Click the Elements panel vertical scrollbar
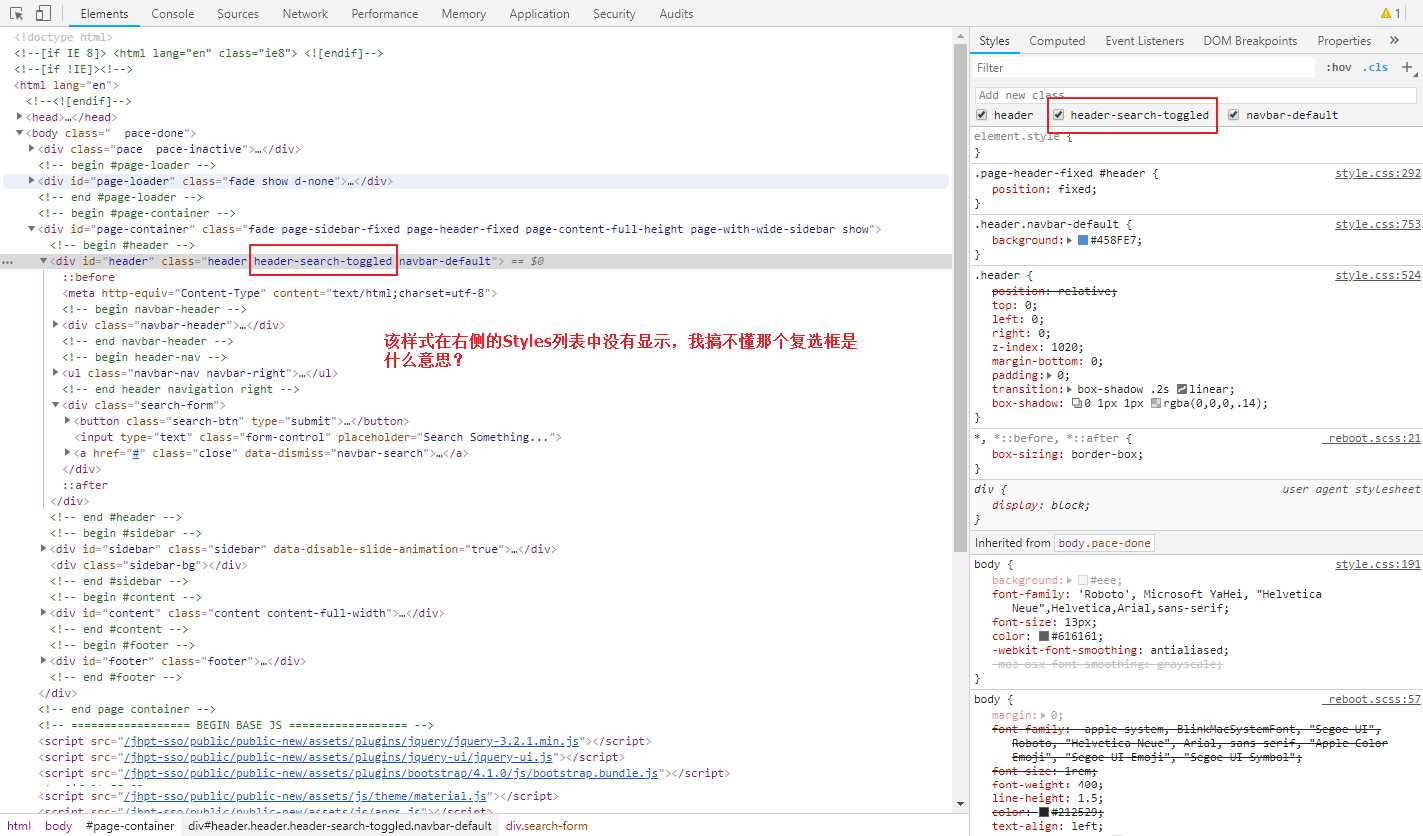Screen dimensions: 1423x836 coord(960,300)
